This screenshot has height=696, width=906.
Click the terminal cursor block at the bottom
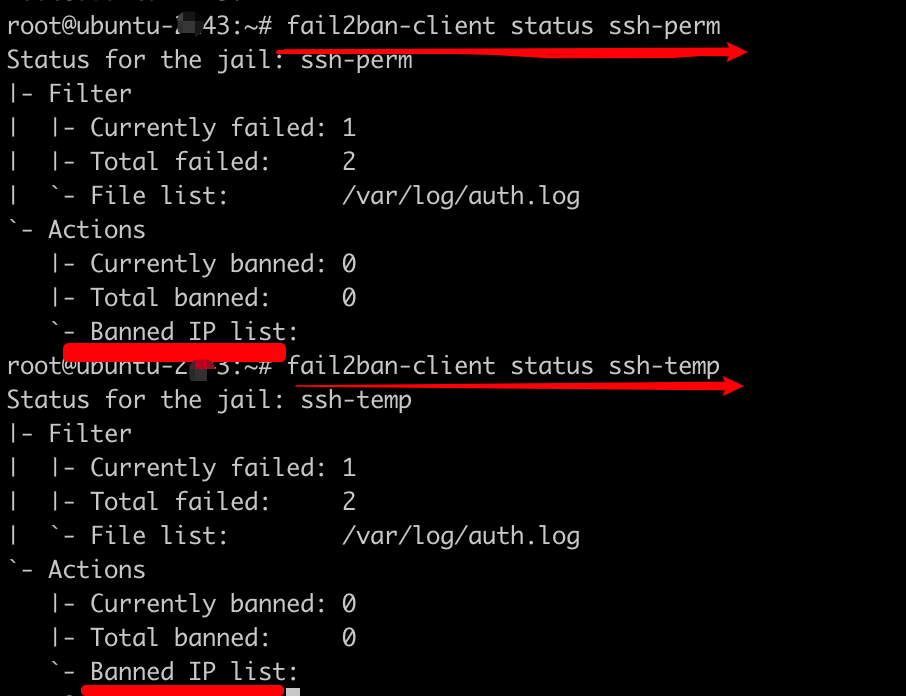click(293, 691)
